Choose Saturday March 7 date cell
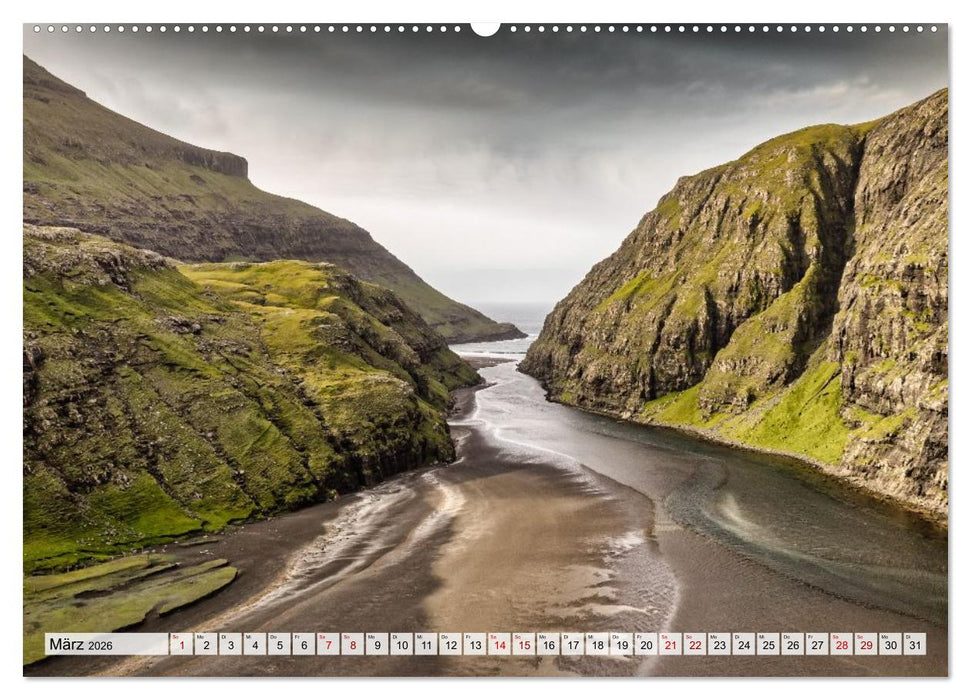 tap(328, 644)
